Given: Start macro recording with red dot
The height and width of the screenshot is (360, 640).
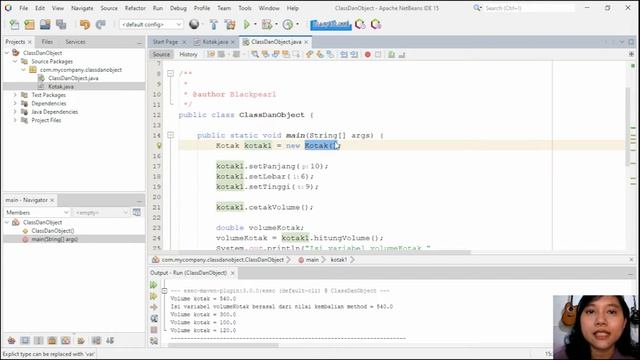Looking at the screenshot, I should coord(368,54).
